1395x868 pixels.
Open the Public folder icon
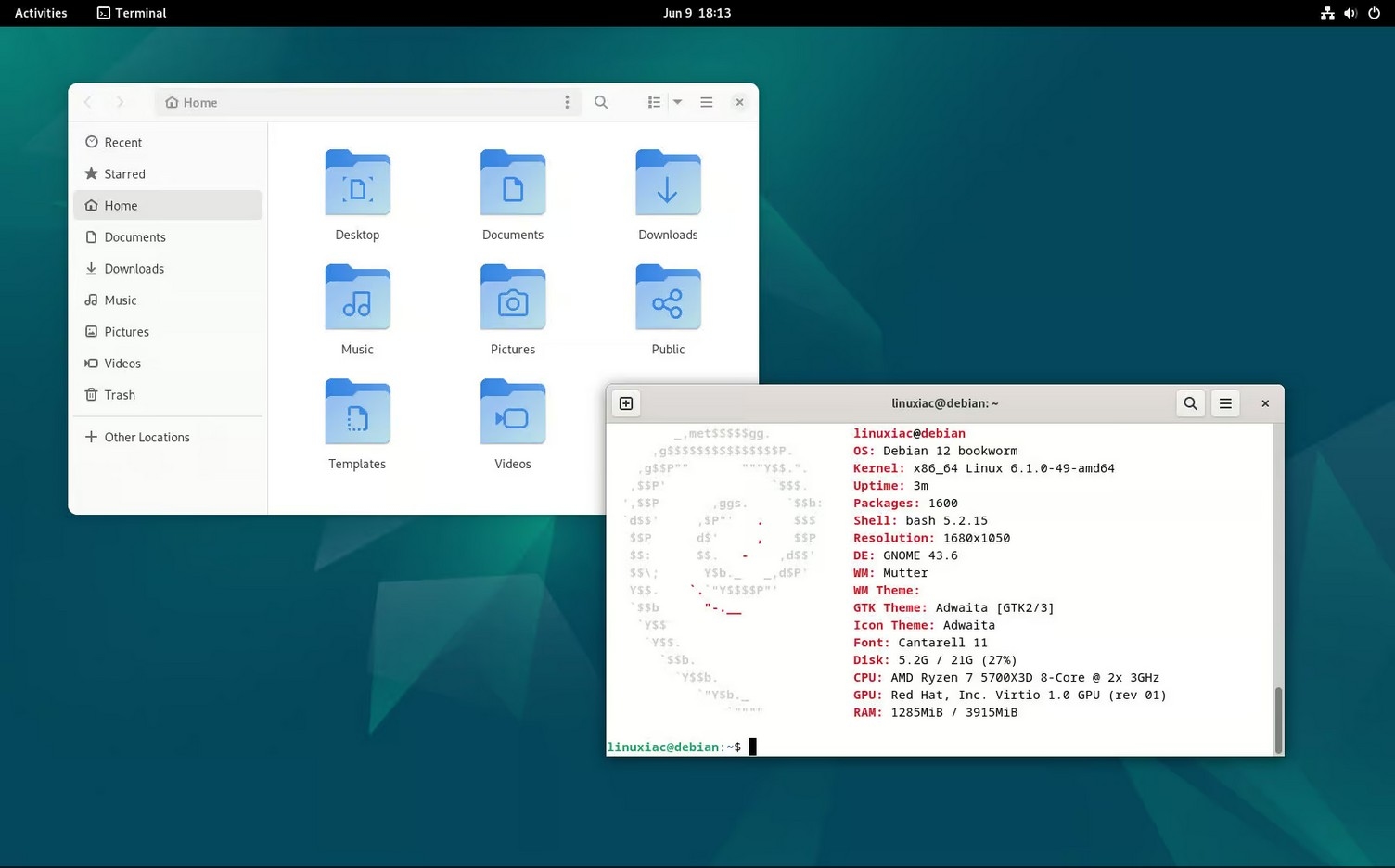click(x=668, y=298)
